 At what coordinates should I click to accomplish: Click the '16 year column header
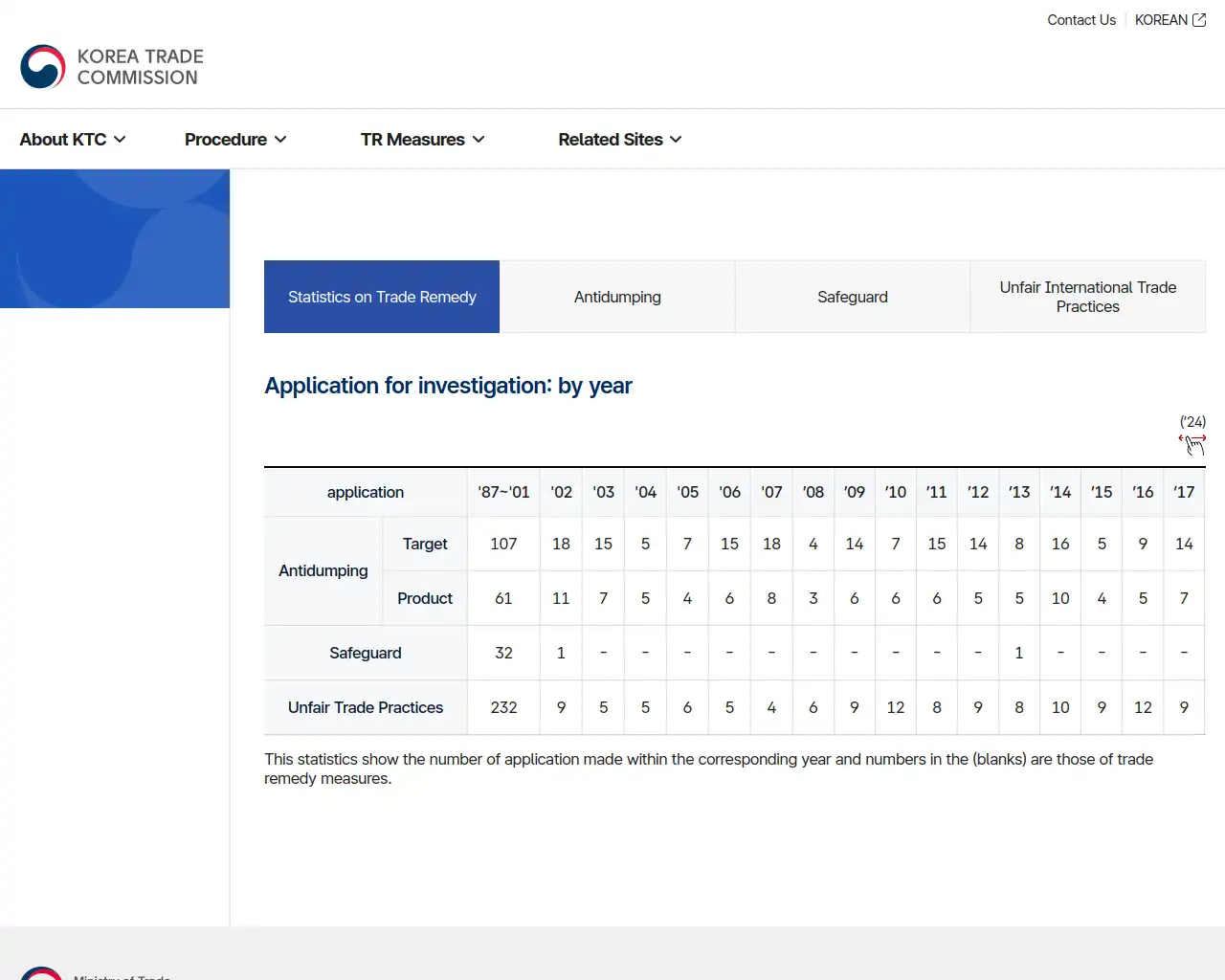coord(1143,492)
